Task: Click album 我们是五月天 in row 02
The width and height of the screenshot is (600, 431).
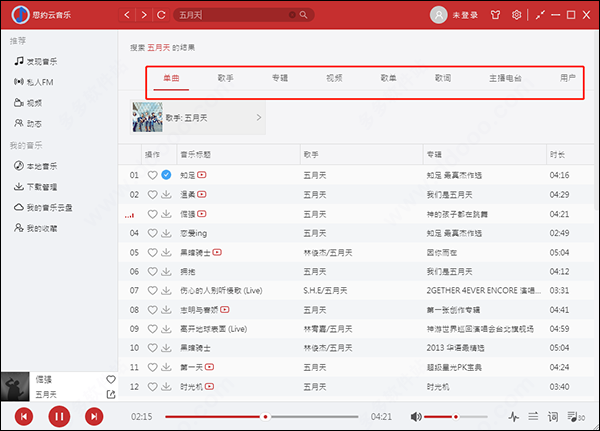Action: click(x=450, y=195)
